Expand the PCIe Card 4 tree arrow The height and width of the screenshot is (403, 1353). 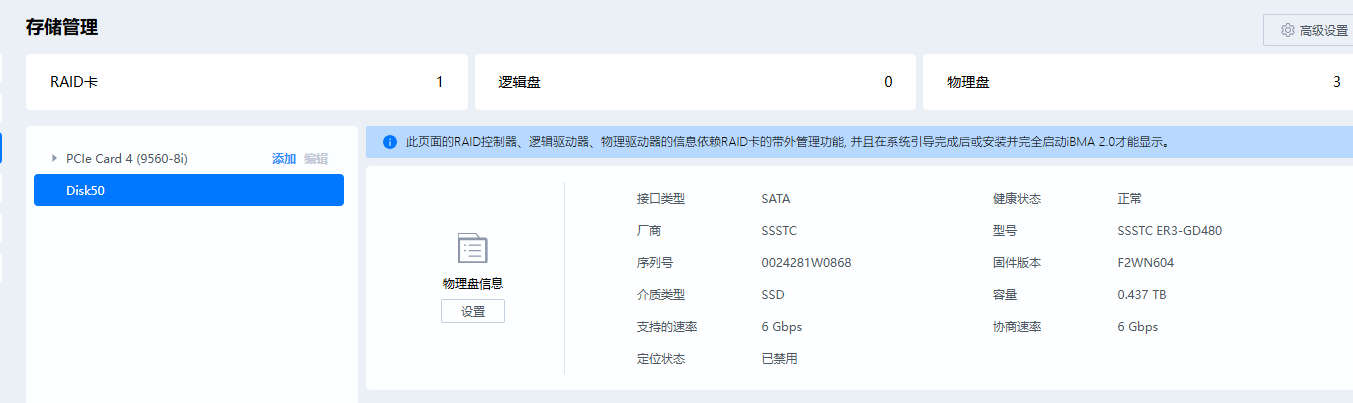click(54, 158)
